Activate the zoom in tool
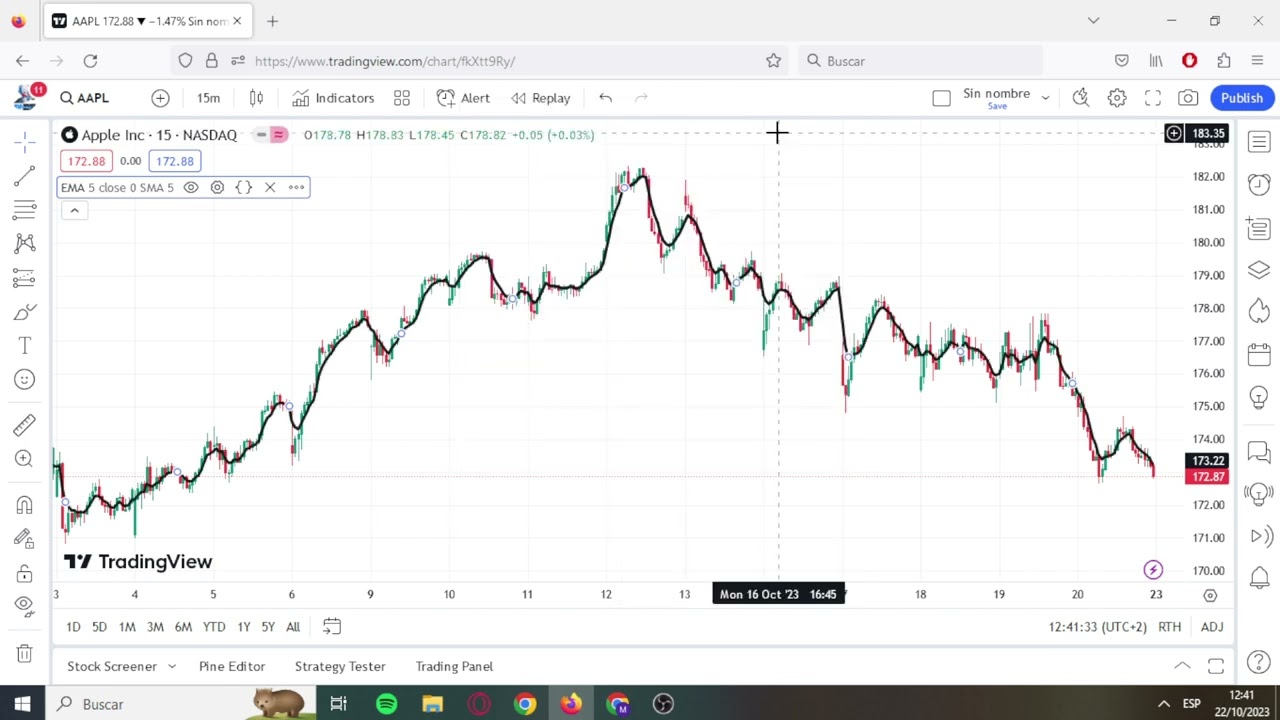Image resolution: width=1280 pixels, height=720 pixels. (x=25, y=459)
